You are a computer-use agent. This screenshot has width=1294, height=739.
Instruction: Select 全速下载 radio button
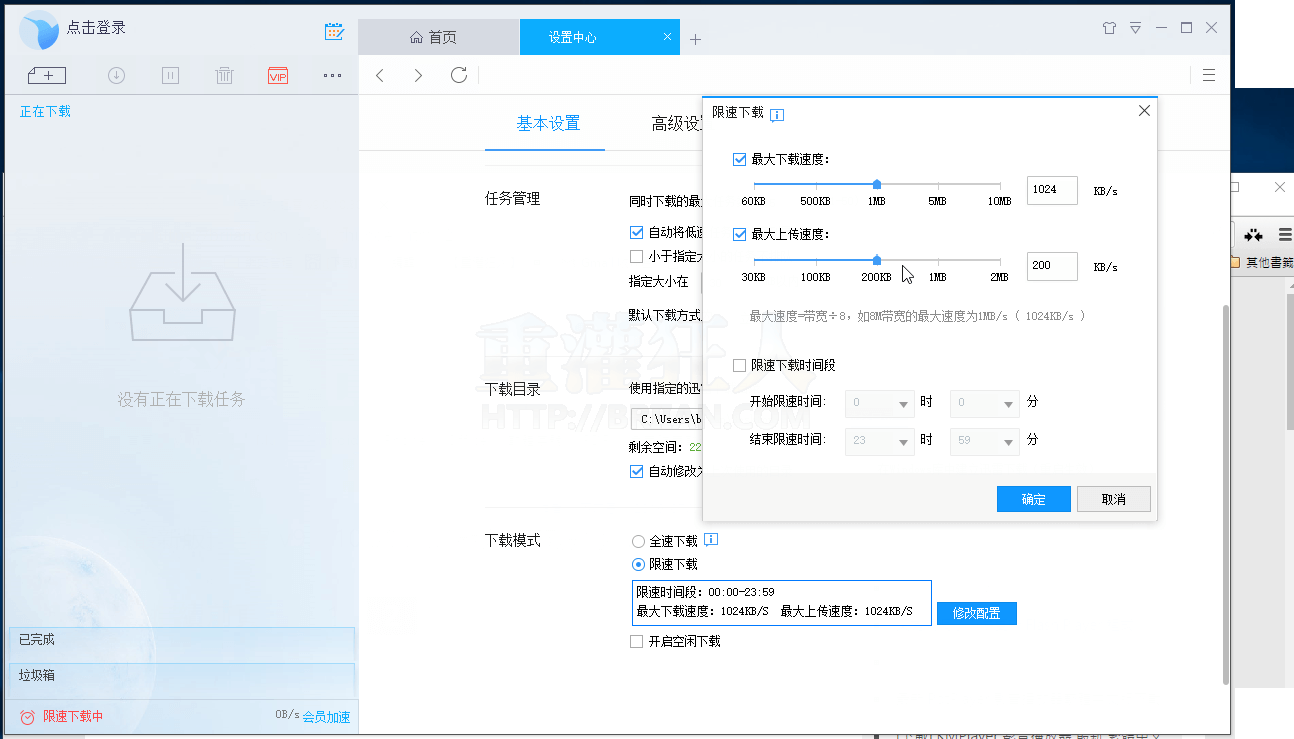coord(638,541)
